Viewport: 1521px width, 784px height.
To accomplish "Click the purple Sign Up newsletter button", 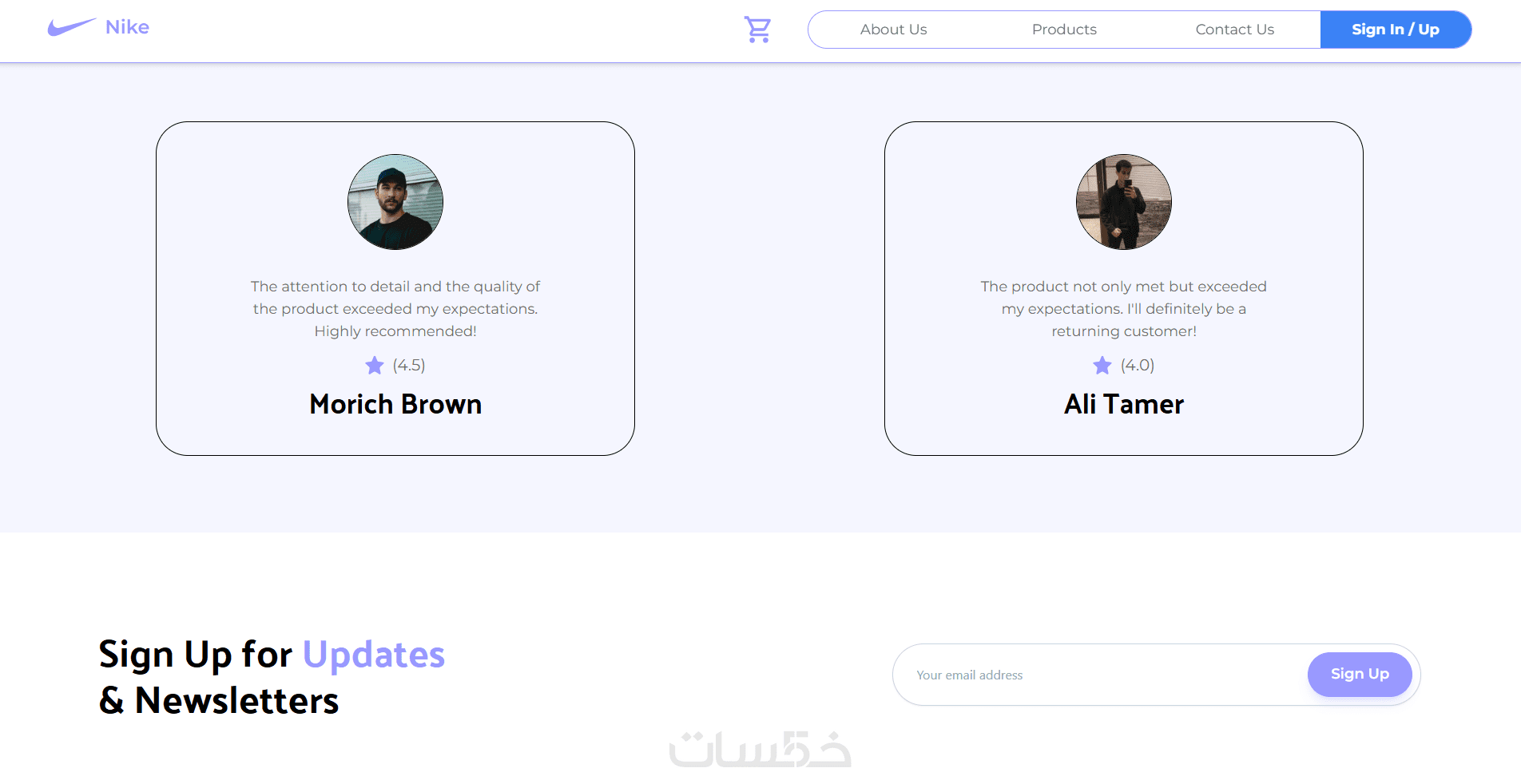I will pos(1360,674).
